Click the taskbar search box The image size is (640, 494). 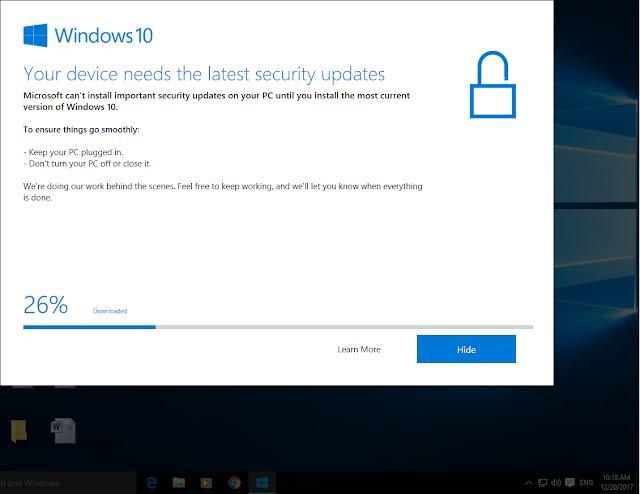click(68, 483)
